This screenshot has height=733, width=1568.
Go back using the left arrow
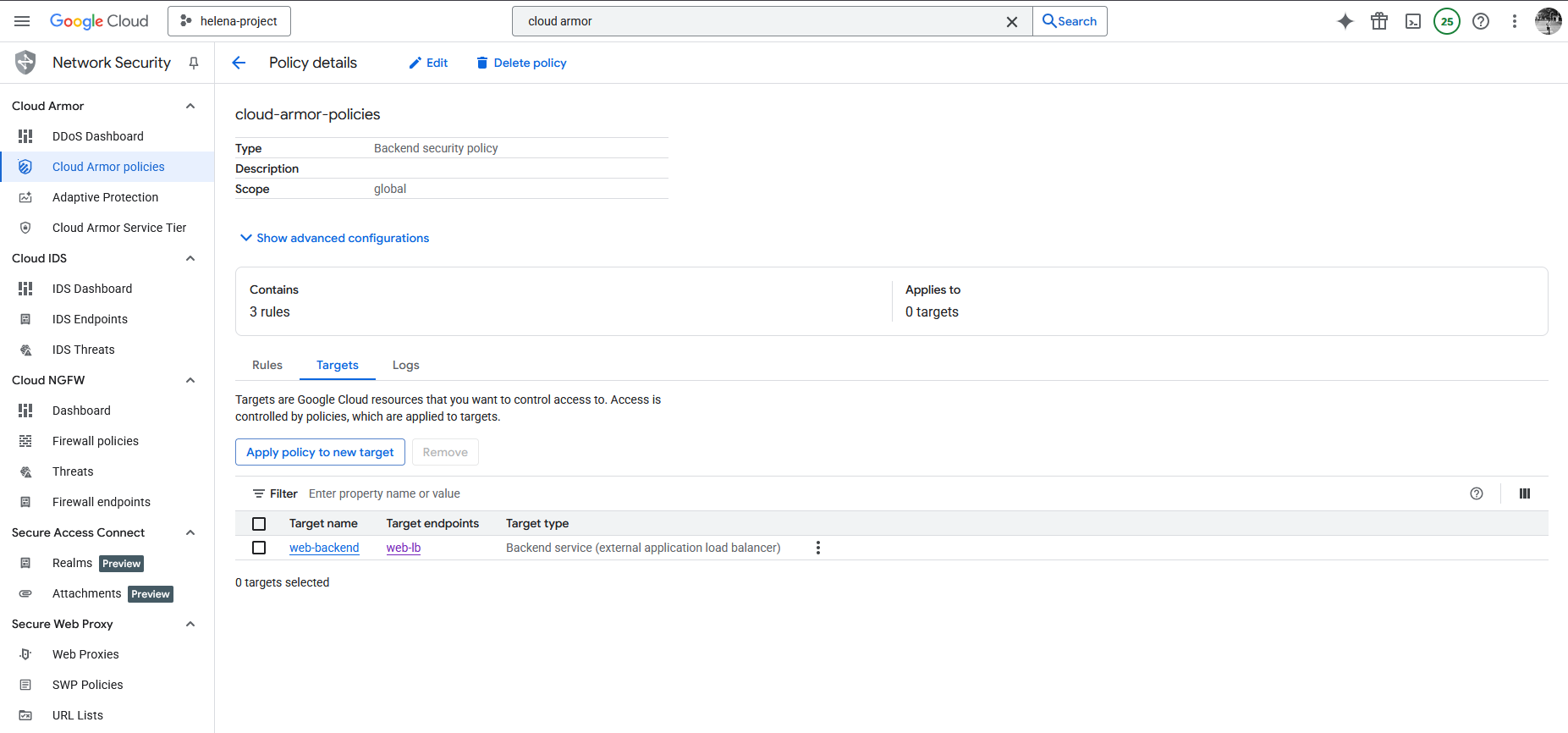pyautogui.click(x=239, y=63)
